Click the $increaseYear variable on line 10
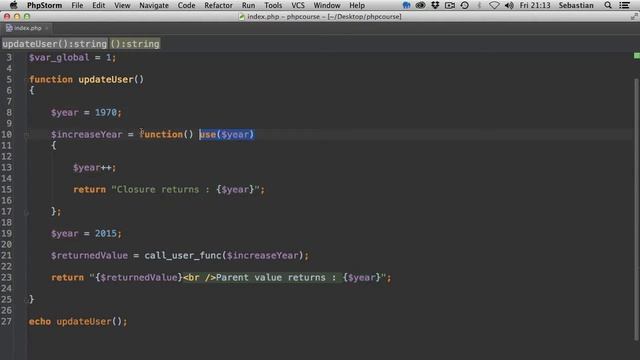This screenshot has height=360, width=640. click(x=87, y=135)
